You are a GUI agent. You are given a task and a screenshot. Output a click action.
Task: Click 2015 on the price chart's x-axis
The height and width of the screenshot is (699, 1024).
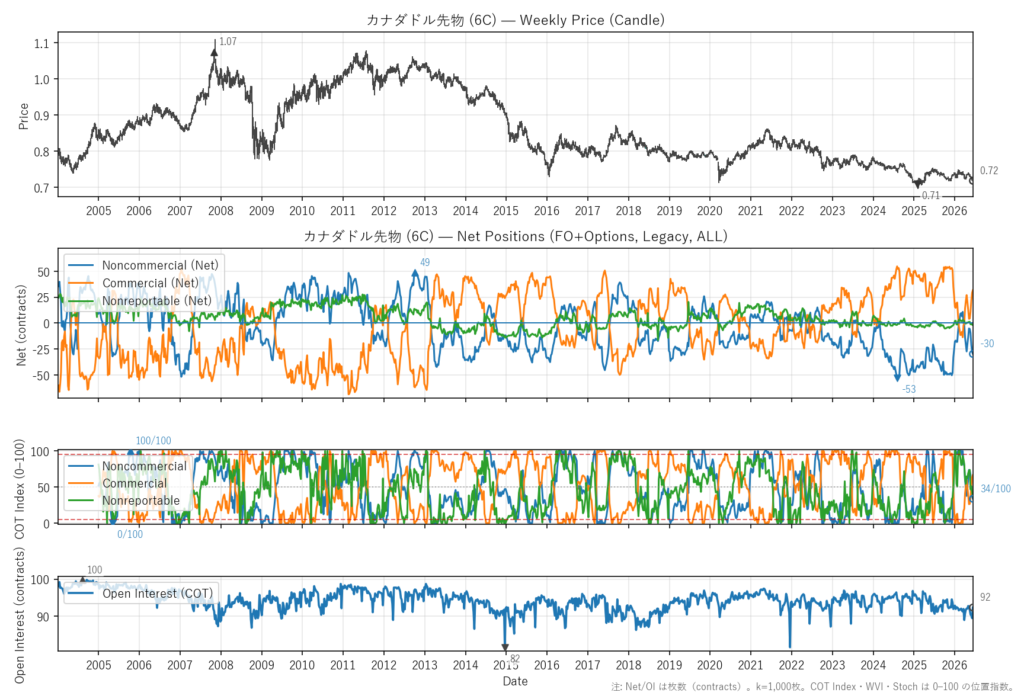pyautogui.click(x=506, y=211)
